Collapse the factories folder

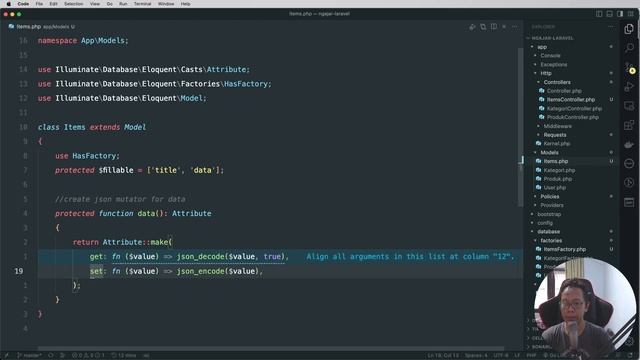pyautogui.click(x=551, y=241)
